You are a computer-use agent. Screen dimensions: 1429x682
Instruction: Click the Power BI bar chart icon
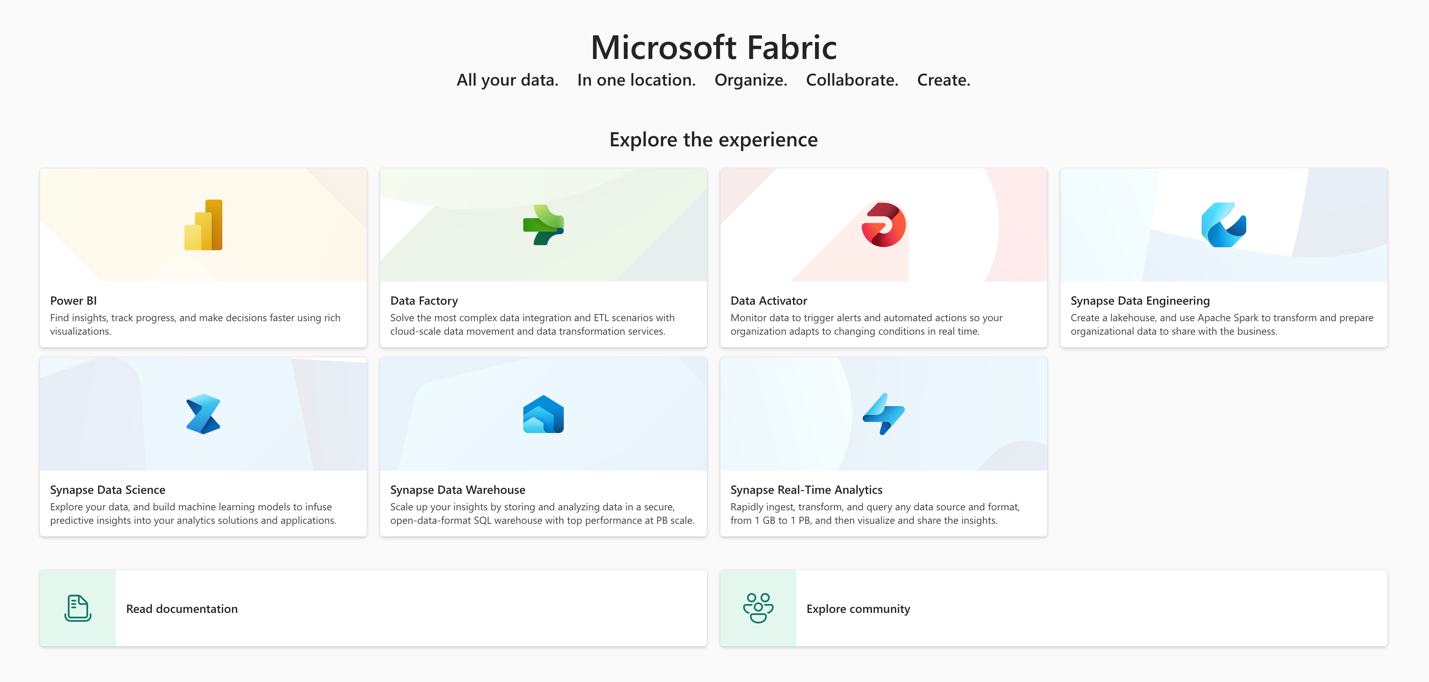tap(203, 225)
